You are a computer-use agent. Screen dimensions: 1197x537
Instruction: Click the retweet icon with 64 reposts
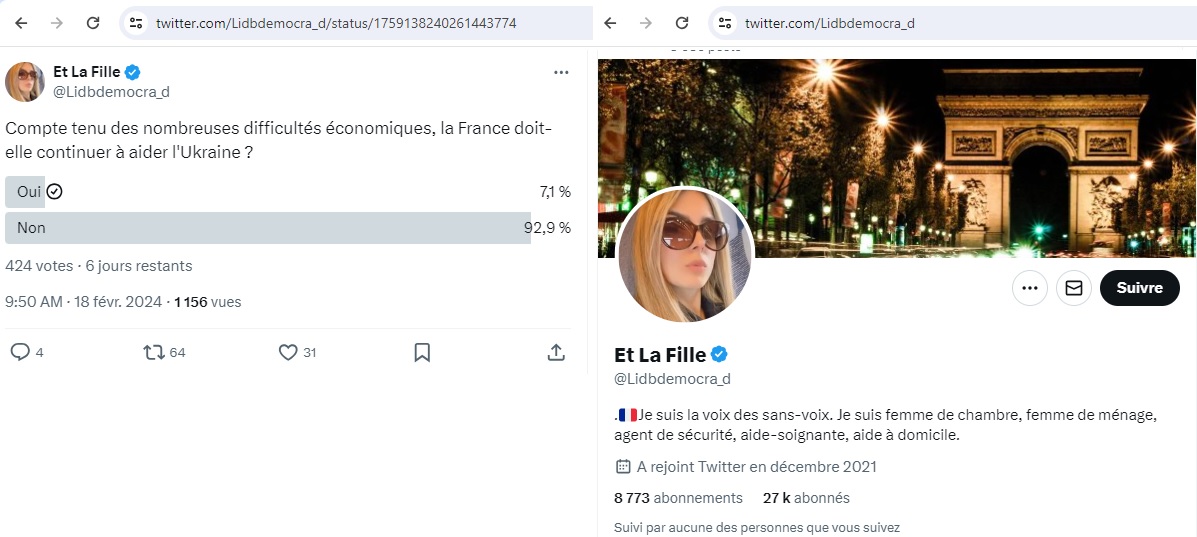tap(153, 352)
